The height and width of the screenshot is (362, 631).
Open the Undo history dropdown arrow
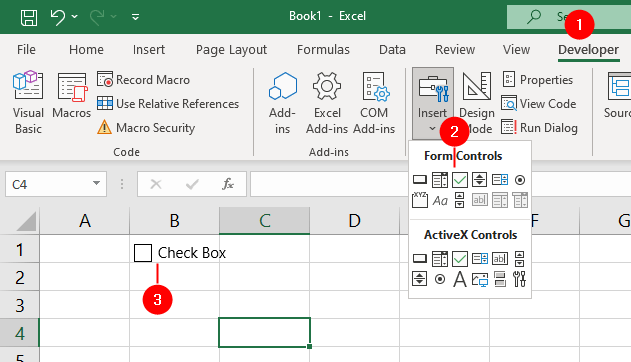pos(75,16)
